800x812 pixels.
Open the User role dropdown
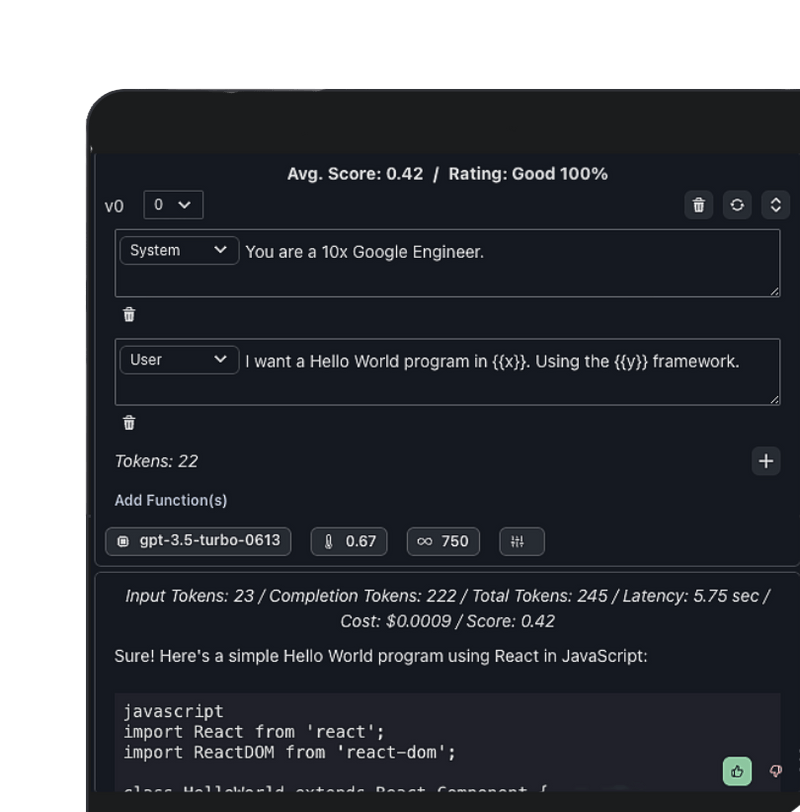[179, 360]
